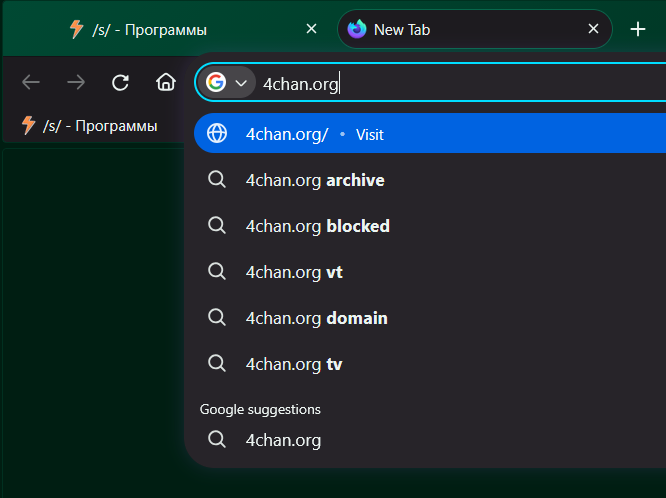This screenshot has width=666, height=498.
Task: Go back with the back arrow
Action: (31, 82)
